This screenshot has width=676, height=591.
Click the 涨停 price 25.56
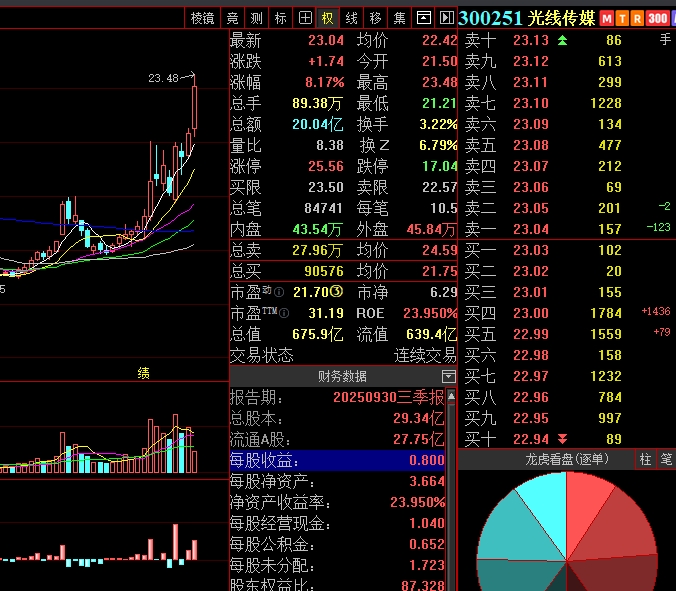point(326,166)
